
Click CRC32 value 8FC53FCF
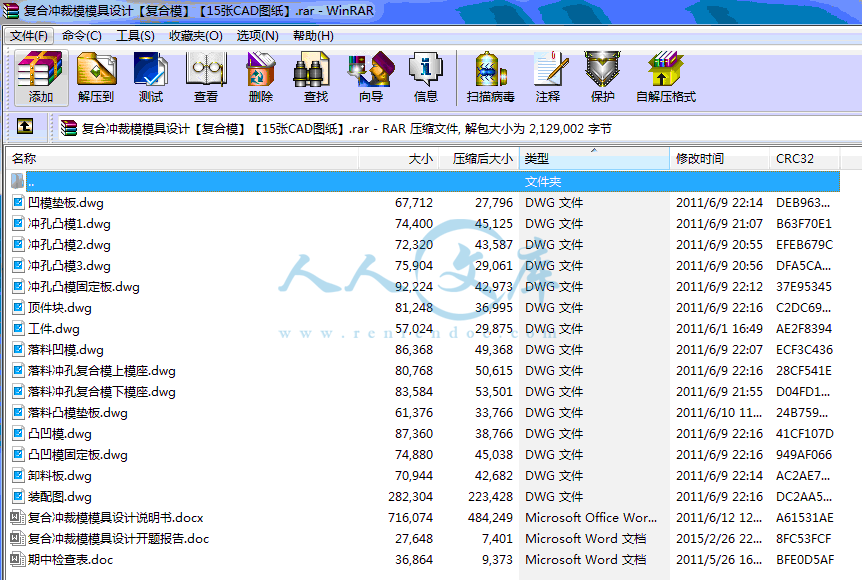(x=804, y=538)
